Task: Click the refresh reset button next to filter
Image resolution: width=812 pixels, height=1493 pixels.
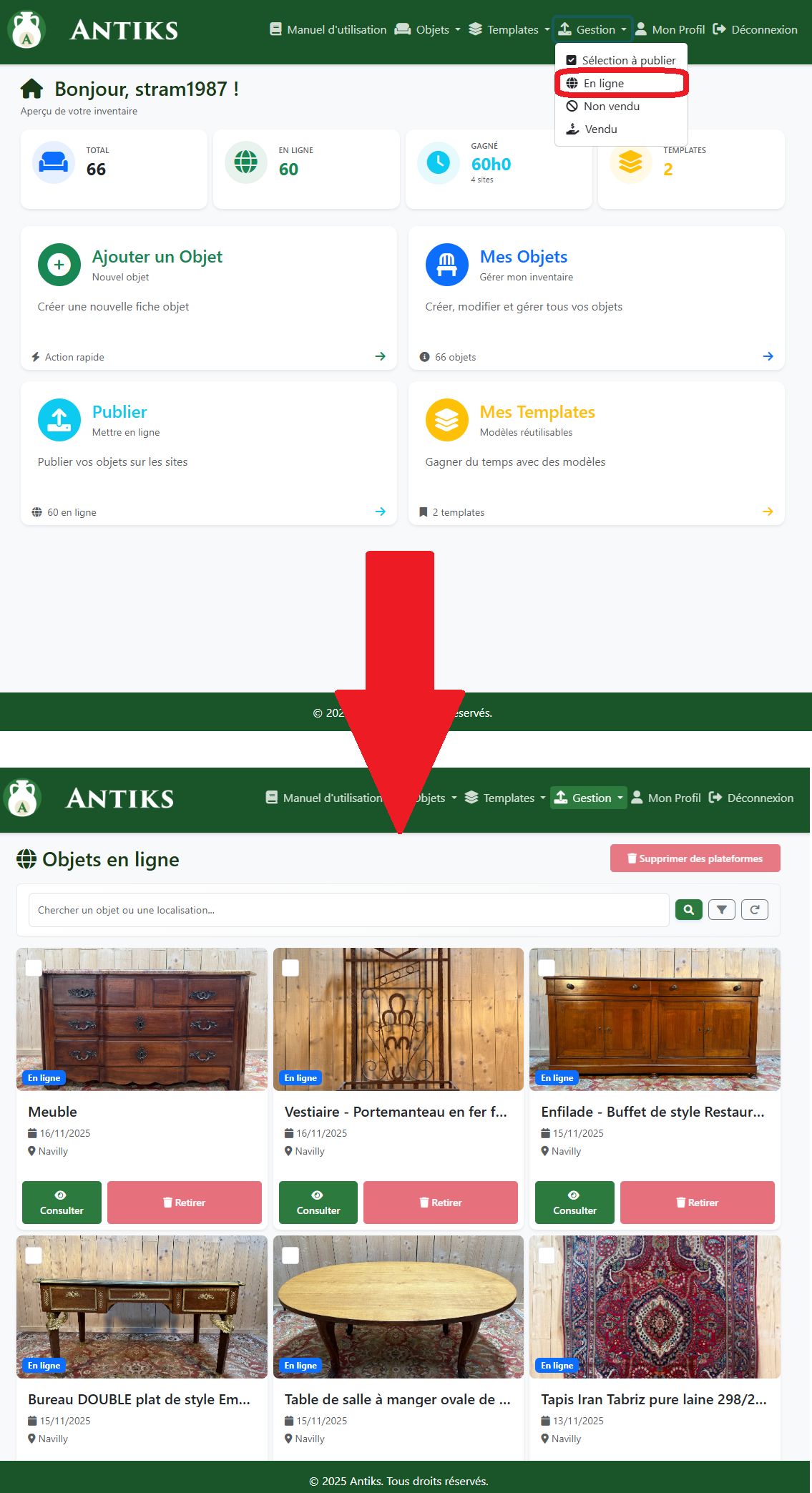Action: click(x=755, y=910)
